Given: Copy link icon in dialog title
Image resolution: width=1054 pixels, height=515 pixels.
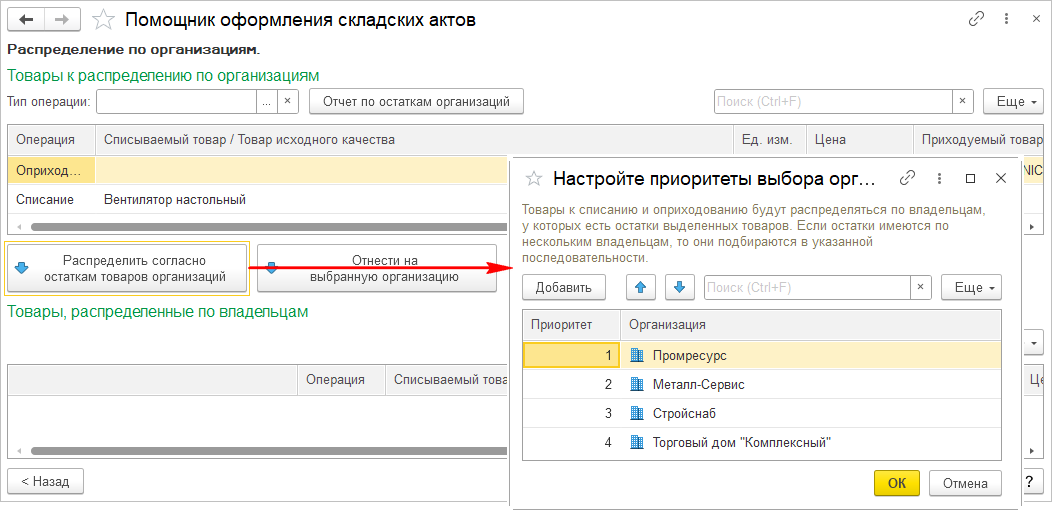Looking at the screenshot, I should [908, 178].
